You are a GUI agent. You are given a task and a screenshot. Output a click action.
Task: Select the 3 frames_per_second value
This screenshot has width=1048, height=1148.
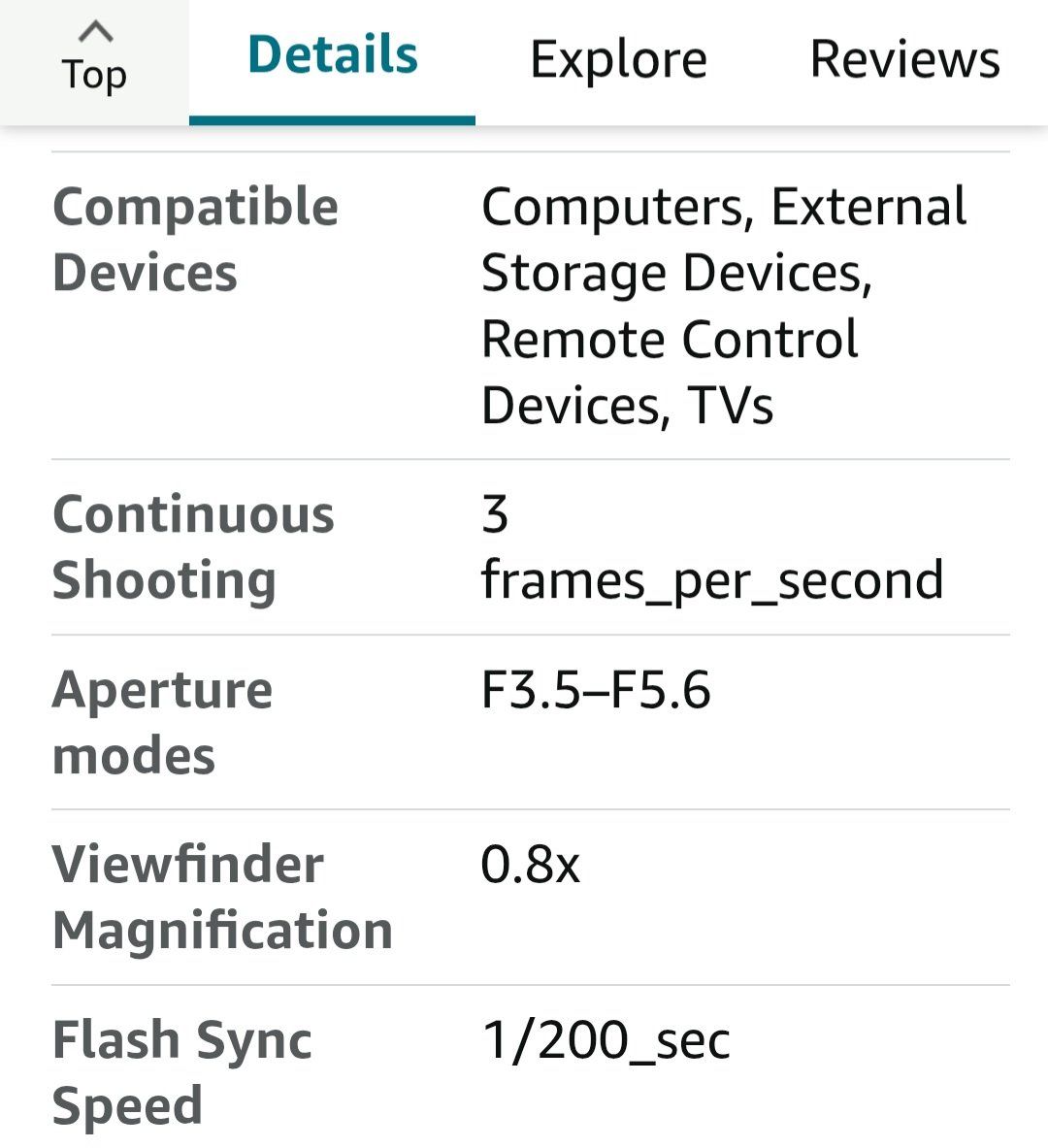[x=712, y=547]
